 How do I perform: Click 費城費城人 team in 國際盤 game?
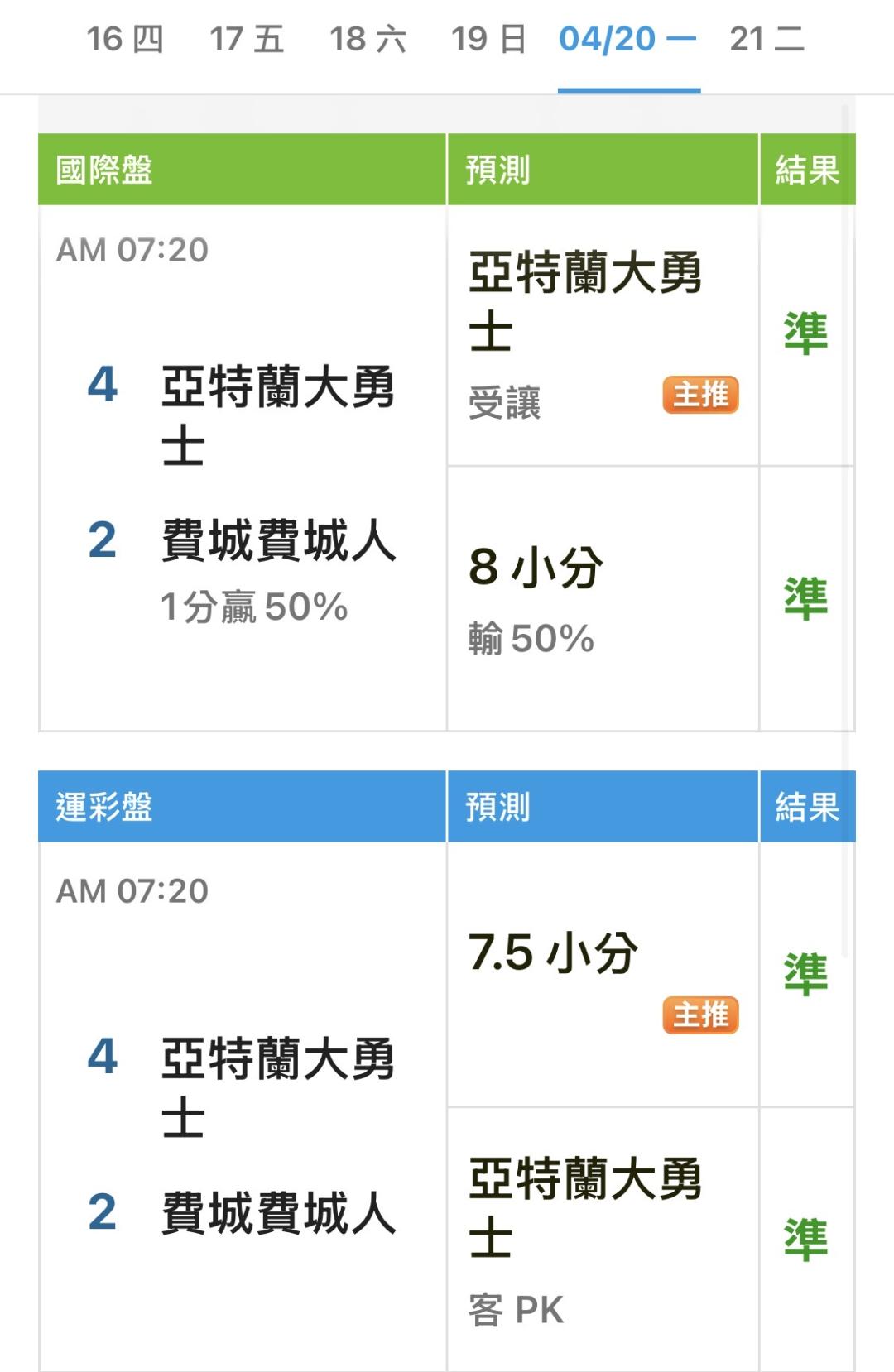click(278, 541)
